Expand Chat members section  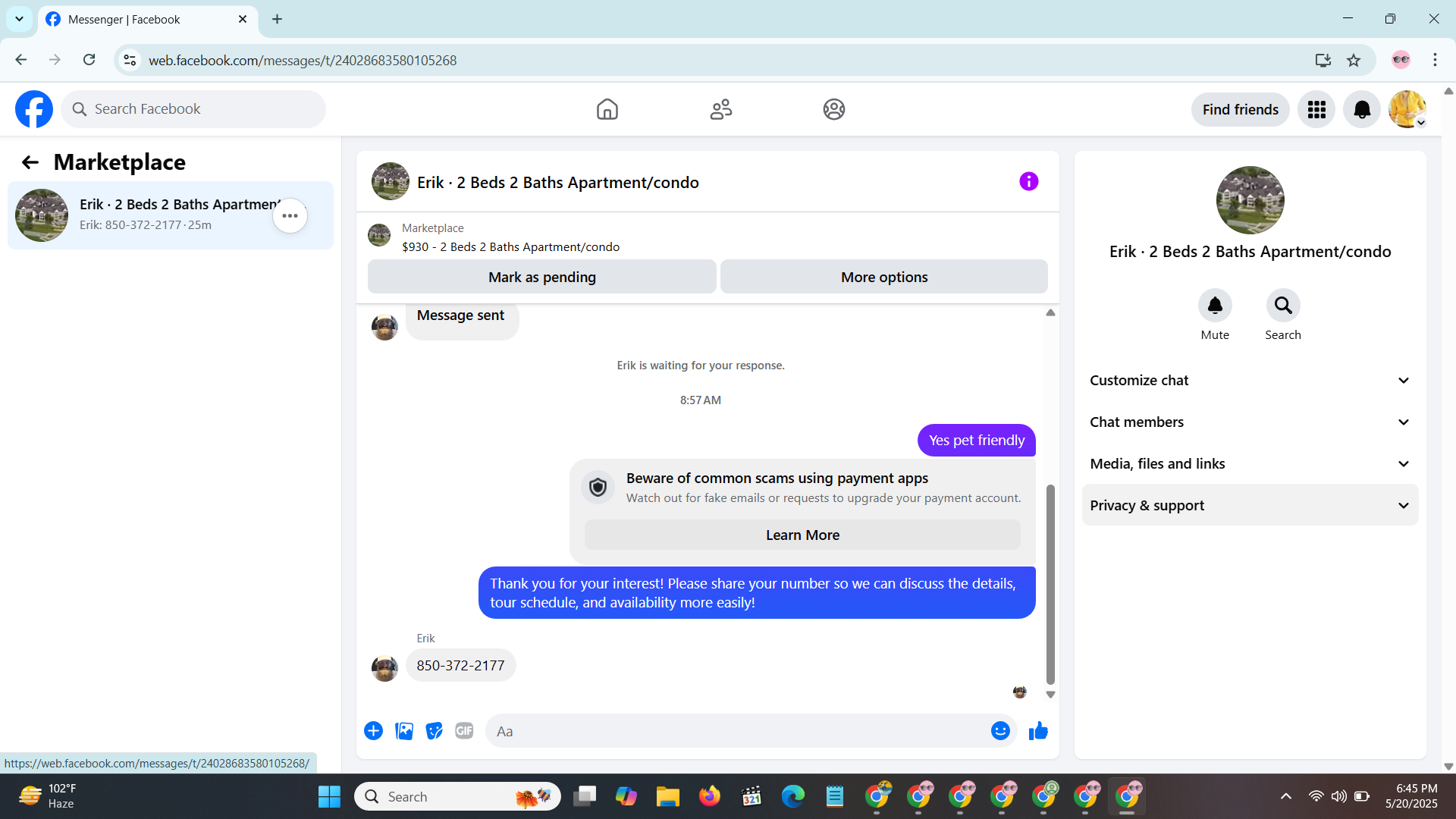[x=1250, y=422]
